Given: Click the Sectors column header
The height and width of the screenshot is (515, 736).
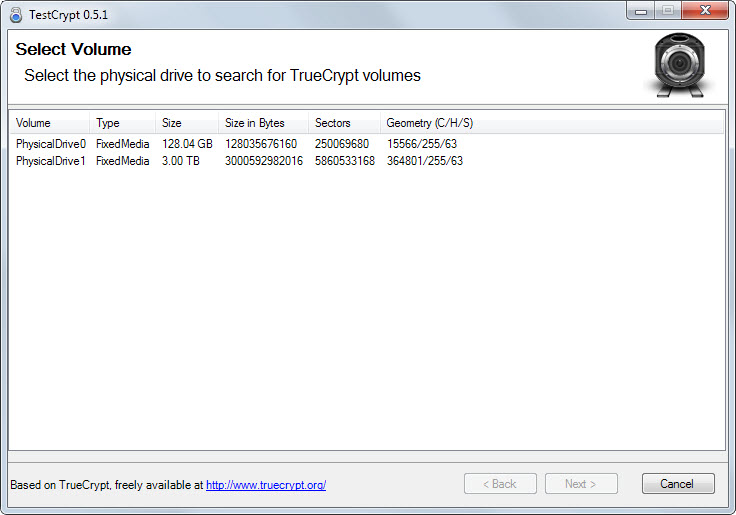Looking at the screenshot, I should pyautogui.click(x=344, y=123).
